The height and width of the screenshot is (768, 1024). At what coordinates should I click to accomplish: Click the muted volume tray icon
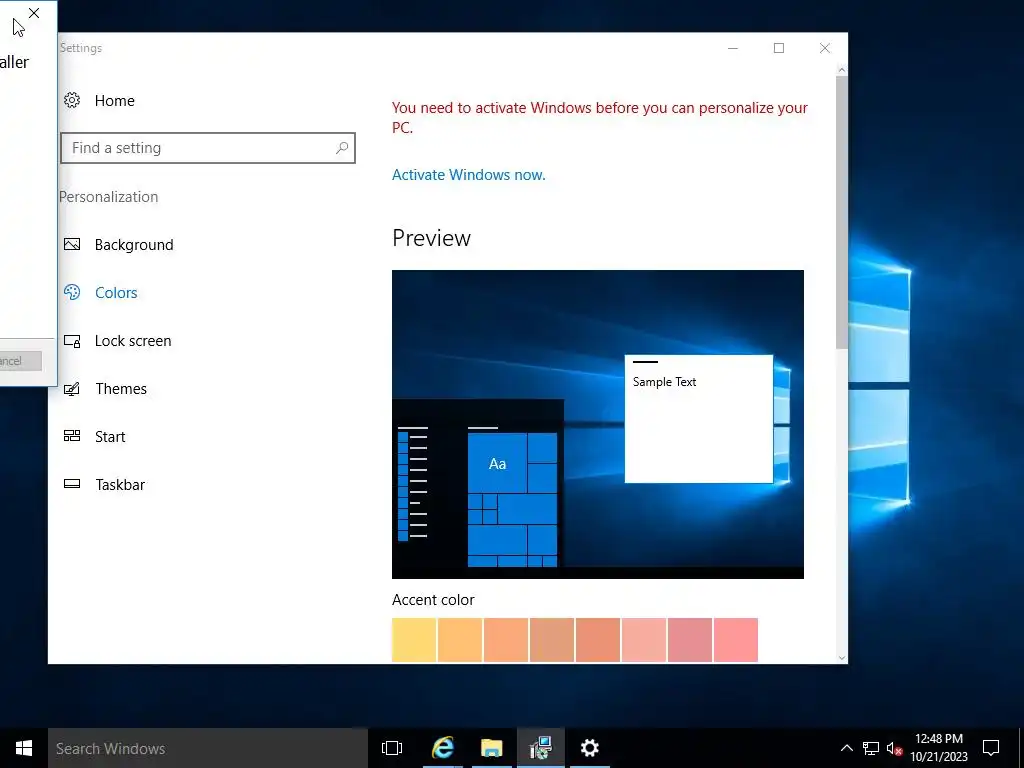click(x=894, y=748)
